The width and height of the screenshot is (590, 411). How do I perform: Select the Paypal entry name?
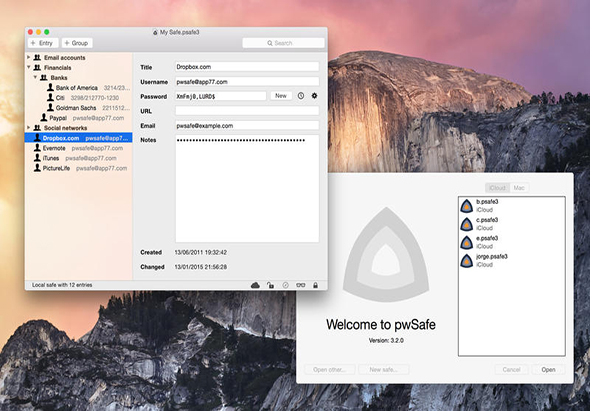58,118
